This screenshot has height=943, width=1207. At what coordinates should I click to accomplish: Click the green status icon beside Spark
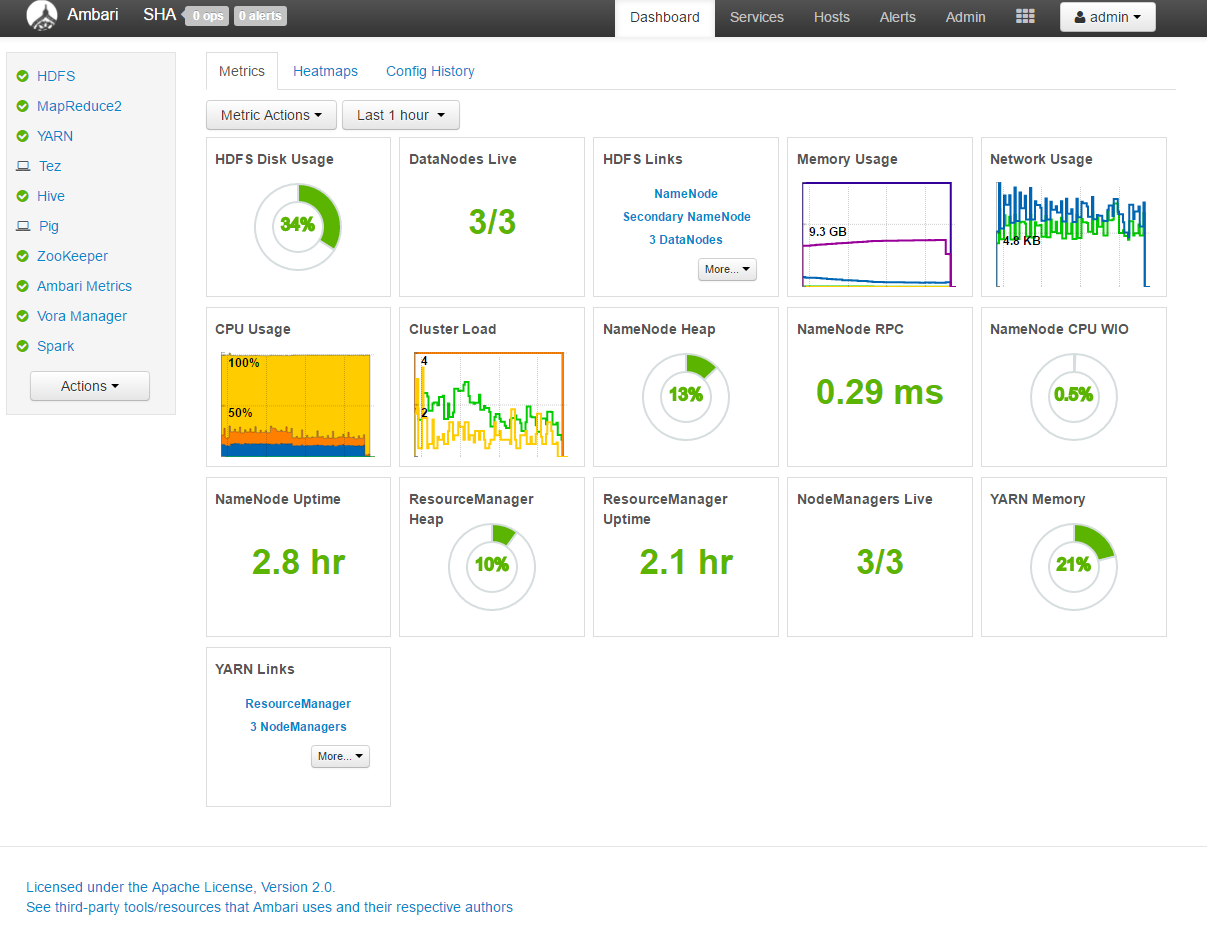pyautogui.click(x=22, y=346)
